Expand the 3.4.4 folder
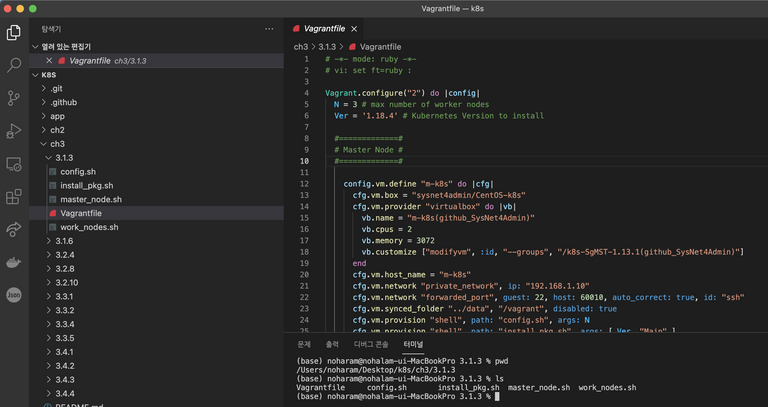This screenshot has height=407, width=768. pyautogui.click(x=48, y=393)
